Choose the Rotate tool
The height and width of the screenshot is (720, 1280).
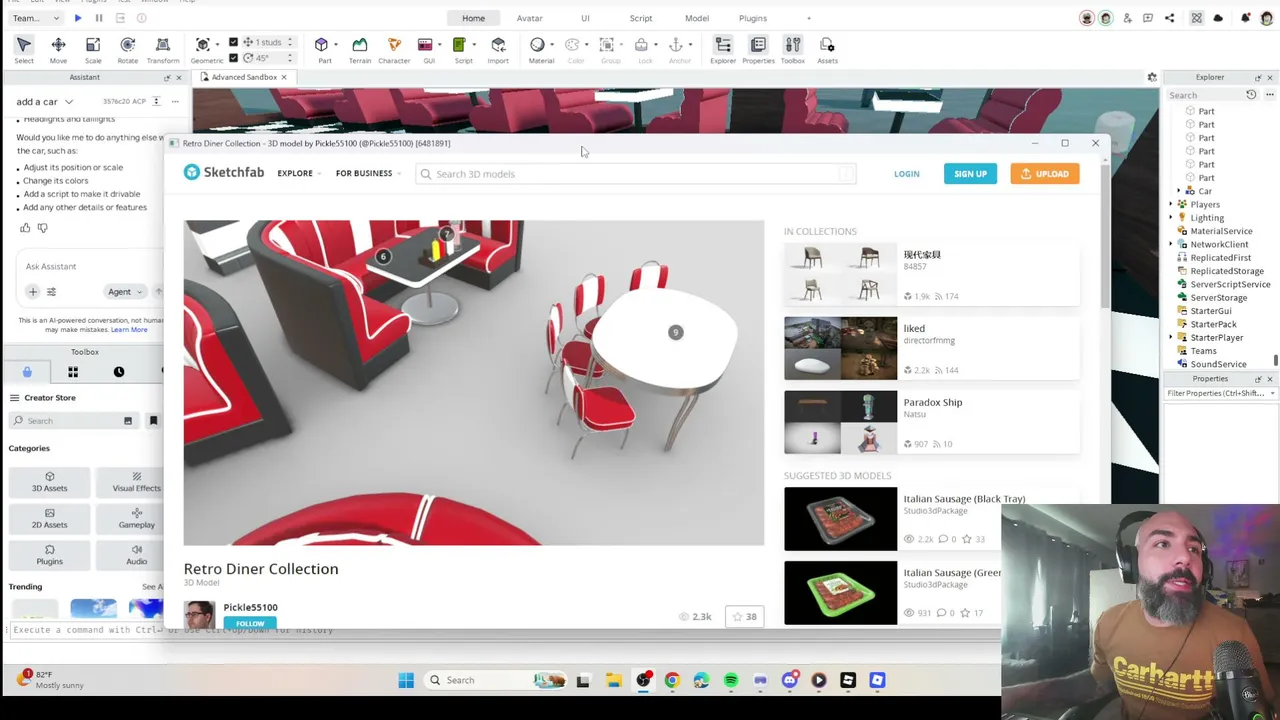point(127,49)
